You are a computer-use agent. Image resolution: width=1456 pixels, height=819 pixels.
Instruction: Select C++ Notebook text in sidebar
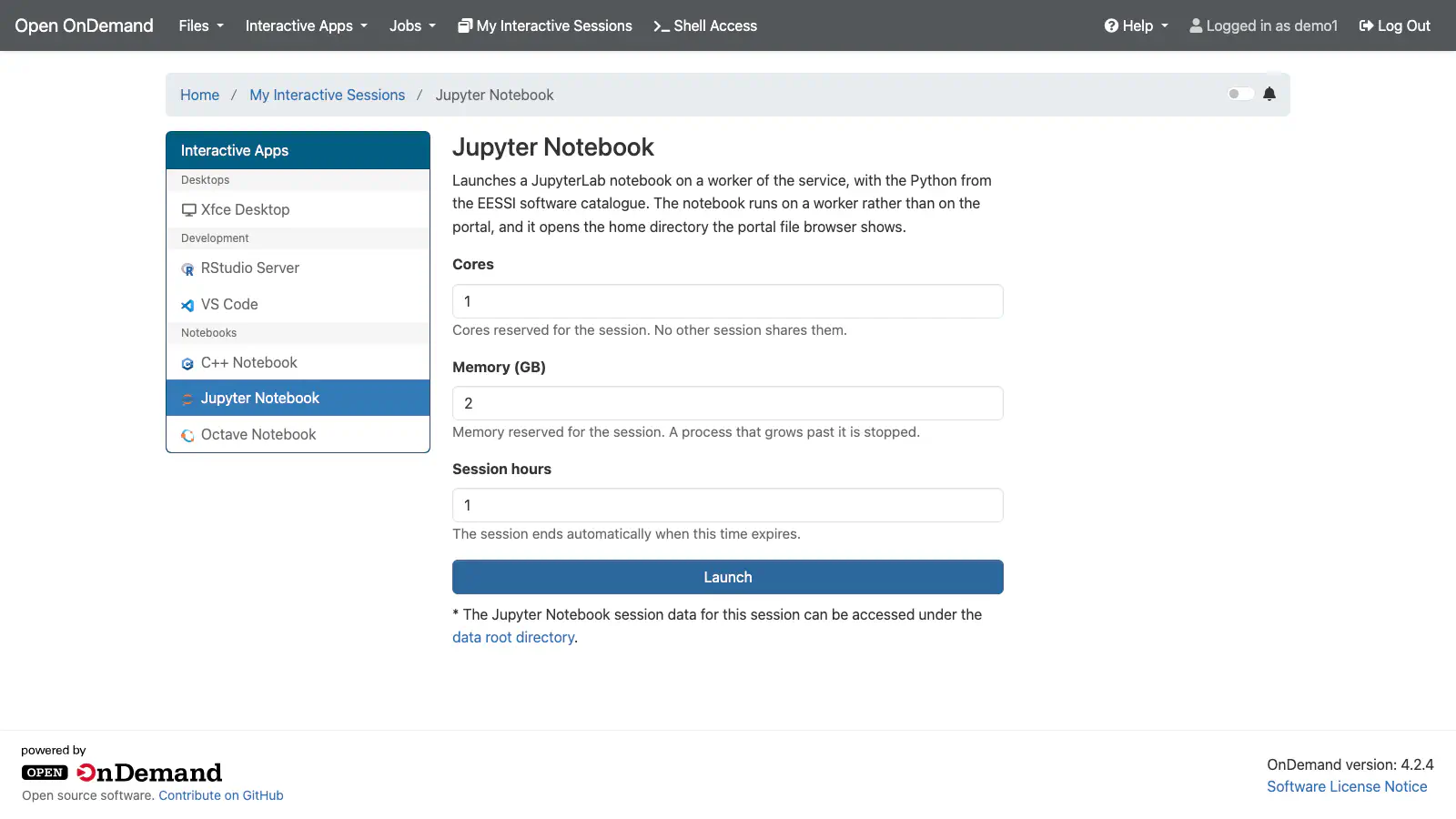click(x=249, y=362)
